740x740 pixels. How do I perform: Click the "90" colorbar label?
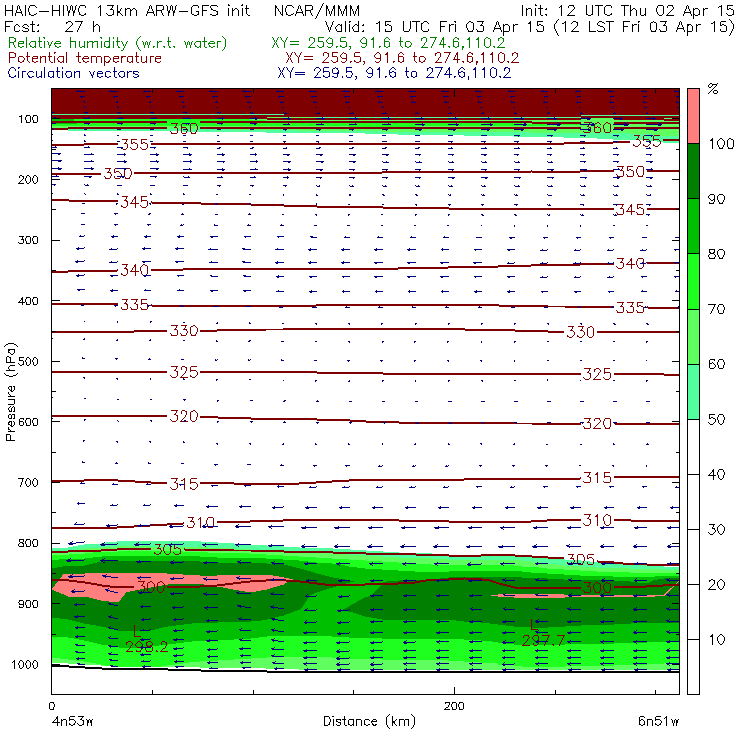click(x=716, y=199)
